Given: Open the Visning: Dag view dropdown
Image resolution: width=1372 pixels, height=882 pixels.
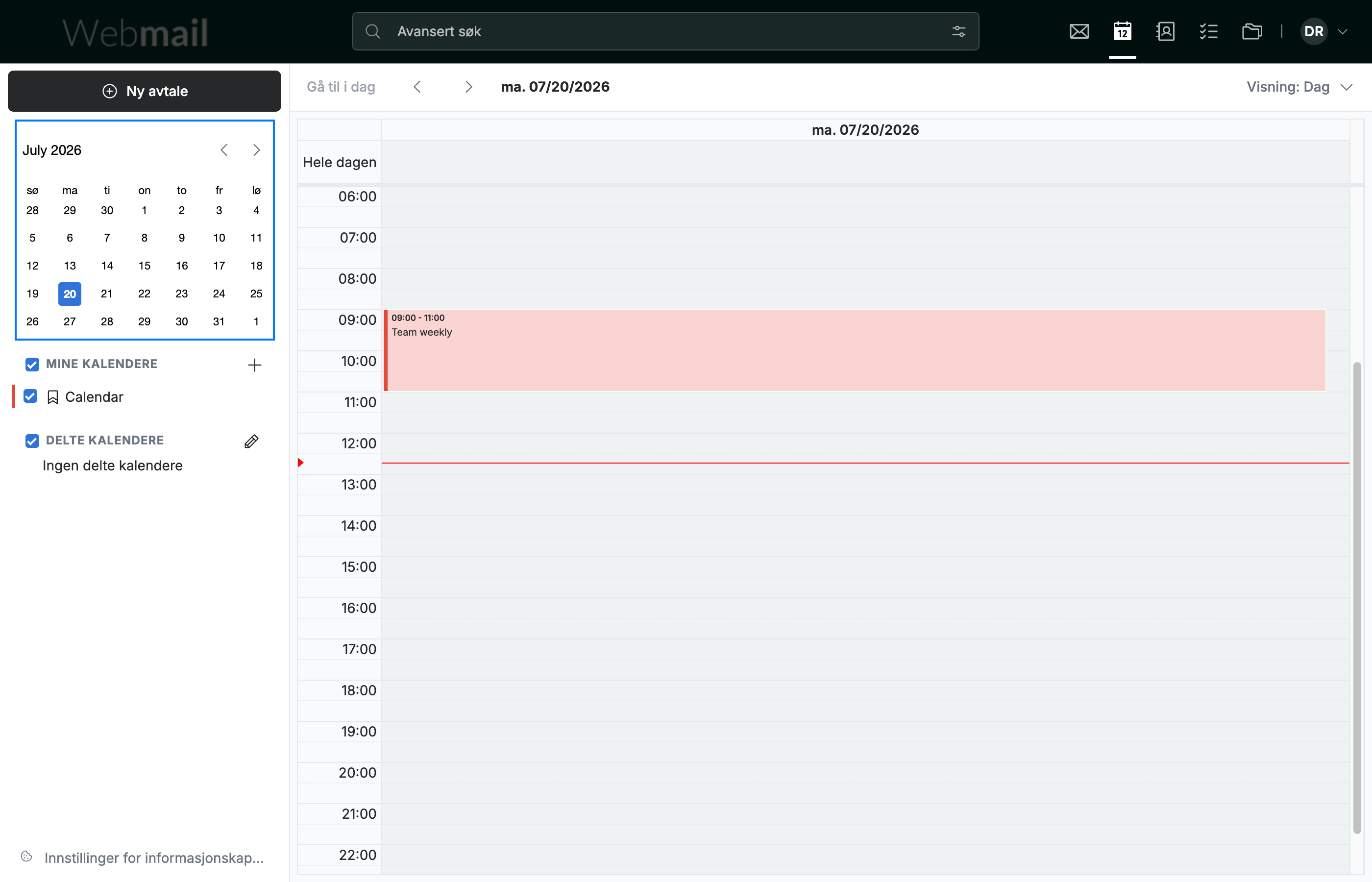Looking at the screenshot, I should 1299,87.
